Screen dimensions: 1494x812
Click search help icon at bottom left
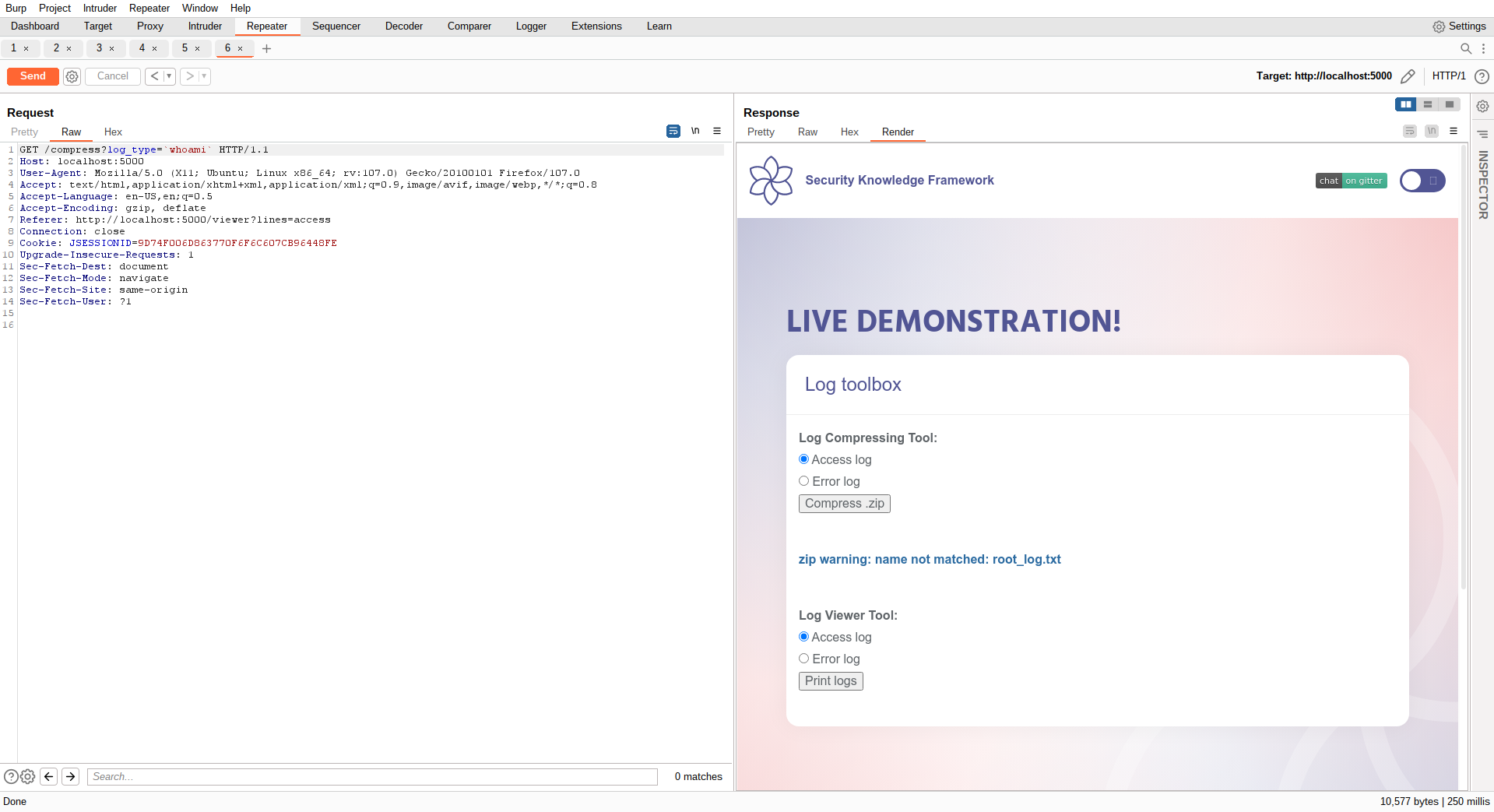(11, 776)
